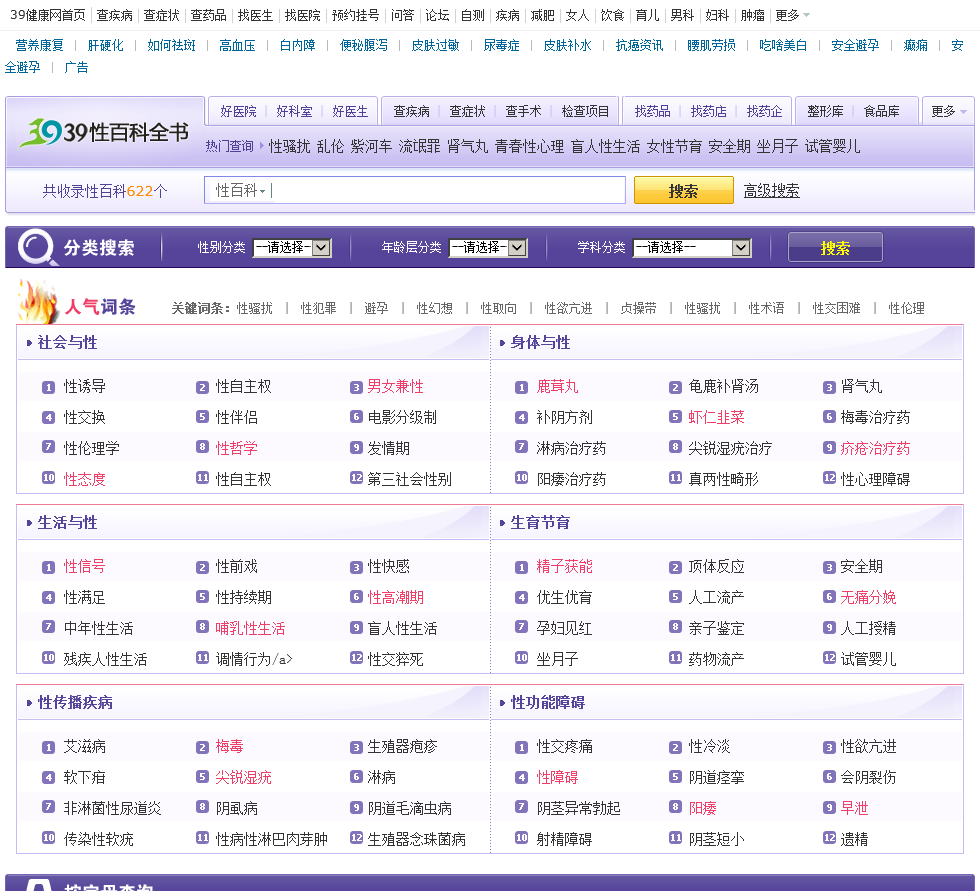980x891 pixels.
Task: Open the 高级搜索 link
Action: pos(771,191)
